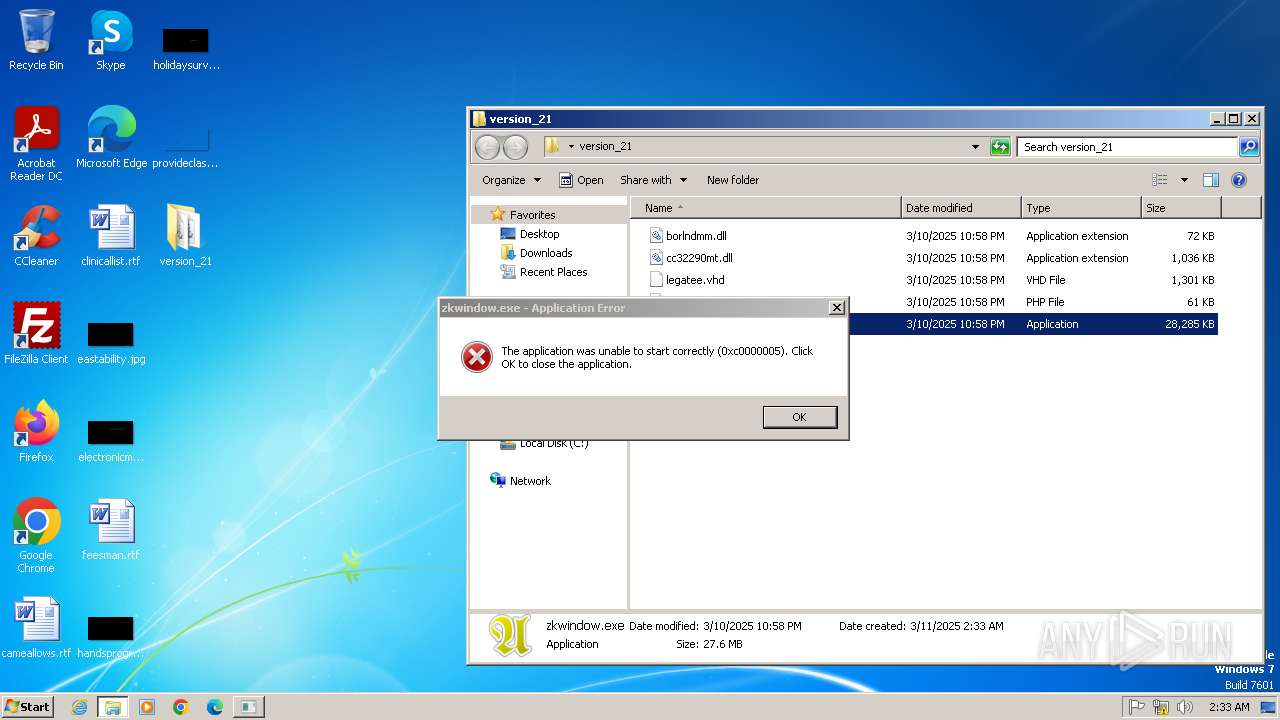Select the eastability.jpg desktop file
The height and width of the screenshot is (720, 1280).
click(x=111, y=340)
